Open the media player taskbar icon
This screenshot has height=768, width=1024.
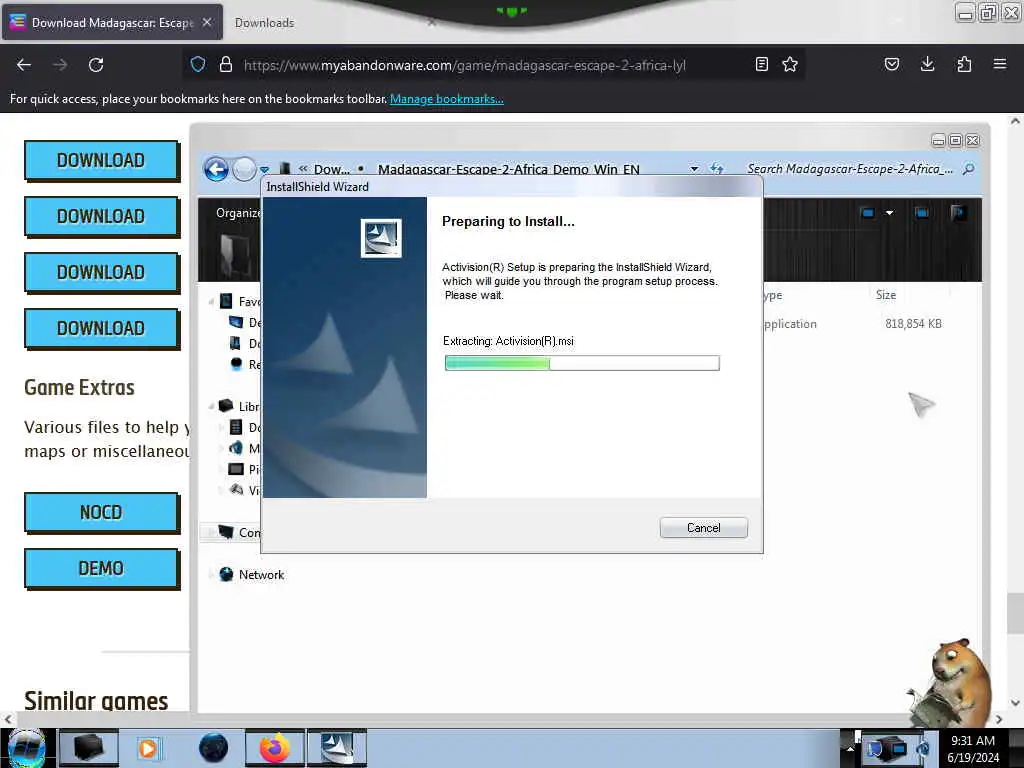tap(148, 748)
